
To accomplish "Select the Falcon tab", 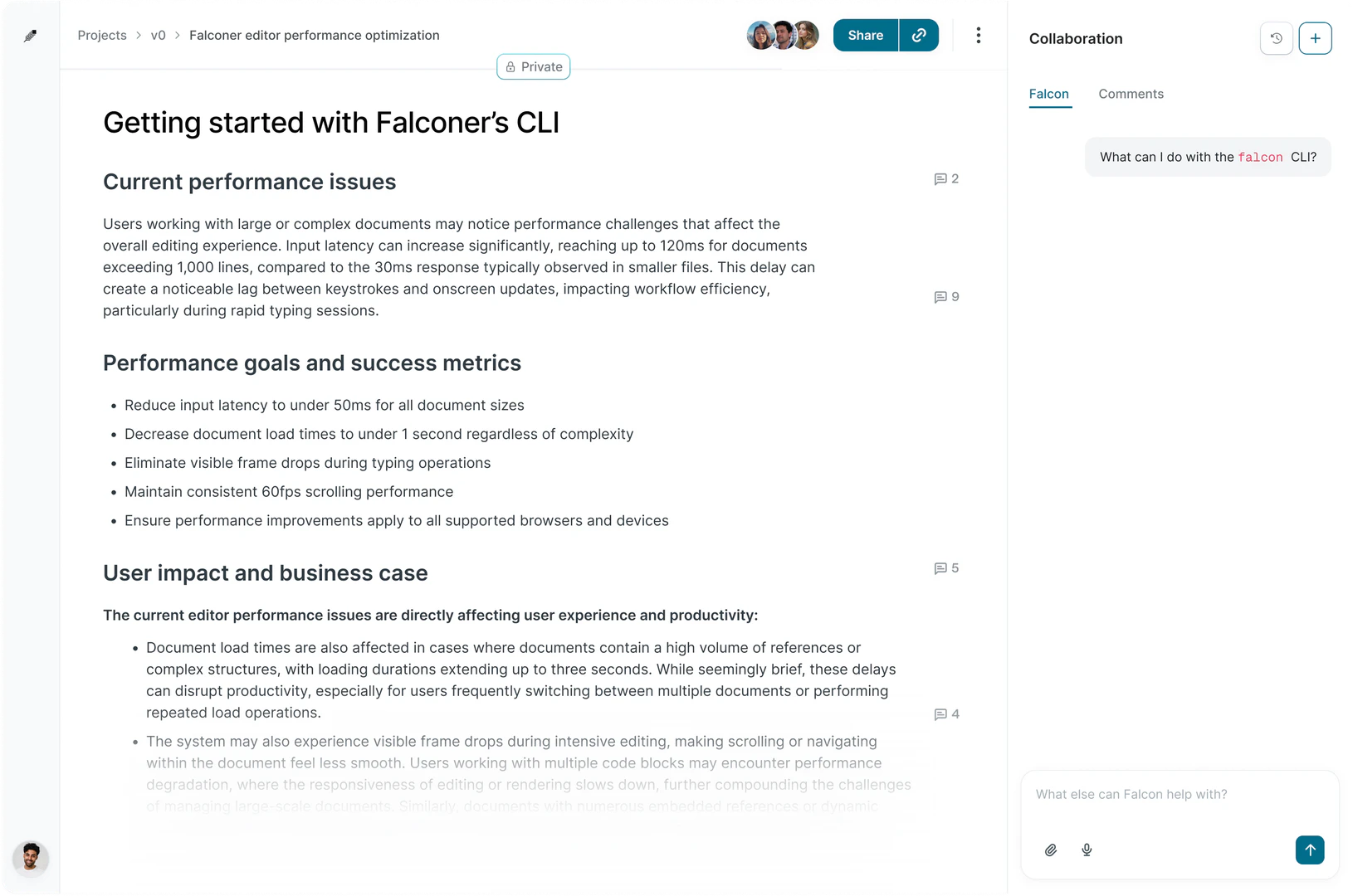I will (x=1049, y=94).
